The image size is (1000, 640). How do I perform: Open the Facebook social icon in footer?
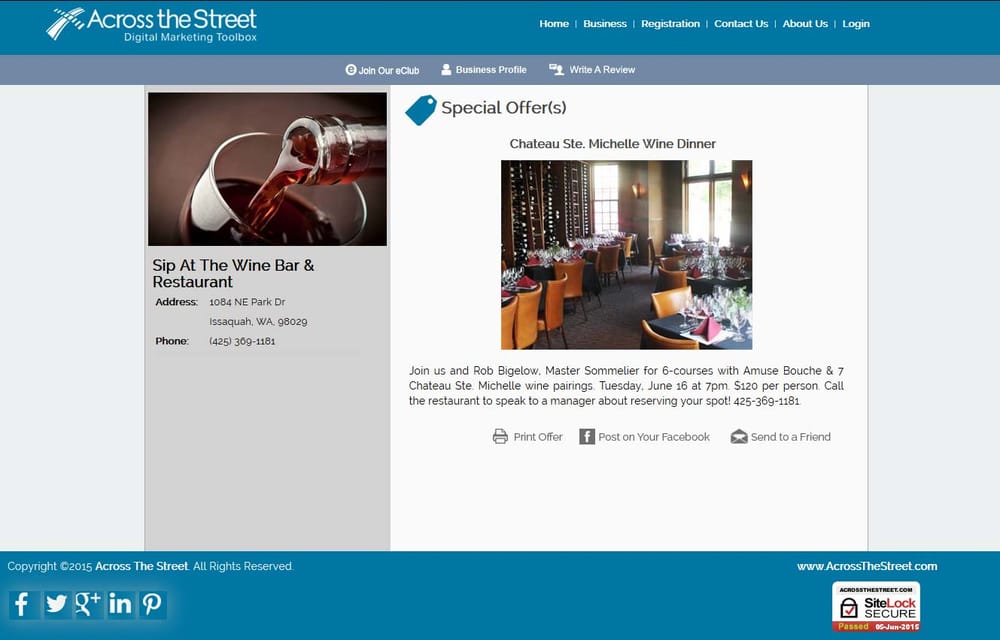tap(24, 604)
